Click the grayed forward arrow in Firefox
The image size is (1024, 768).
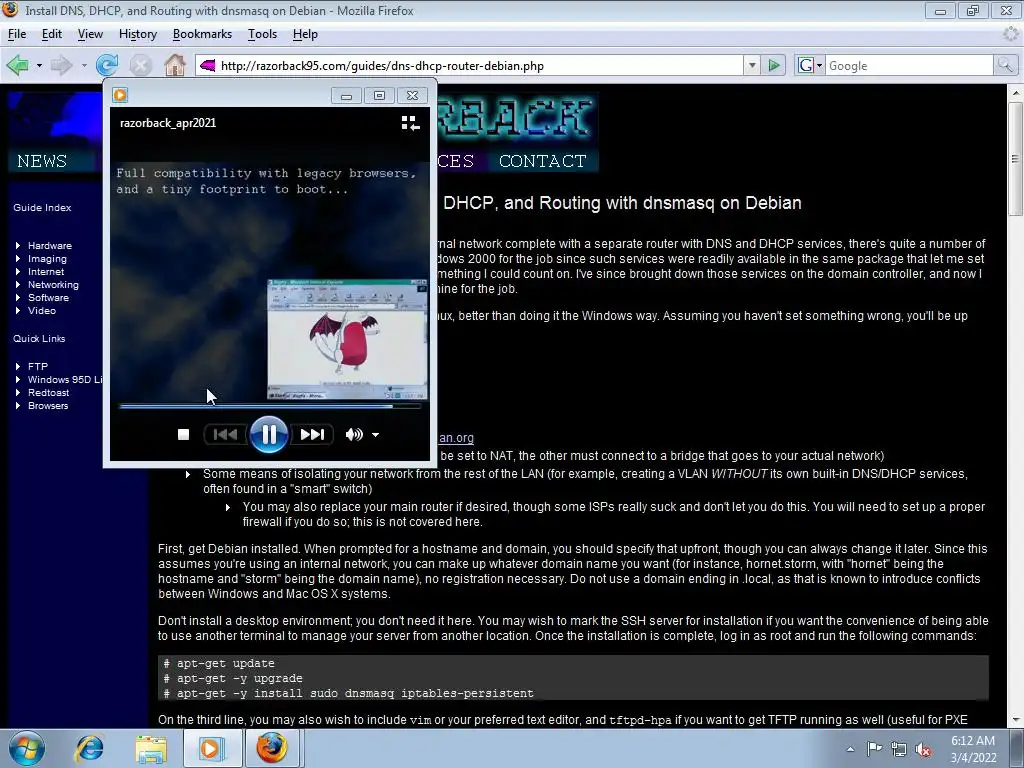(x=61, y=65)
